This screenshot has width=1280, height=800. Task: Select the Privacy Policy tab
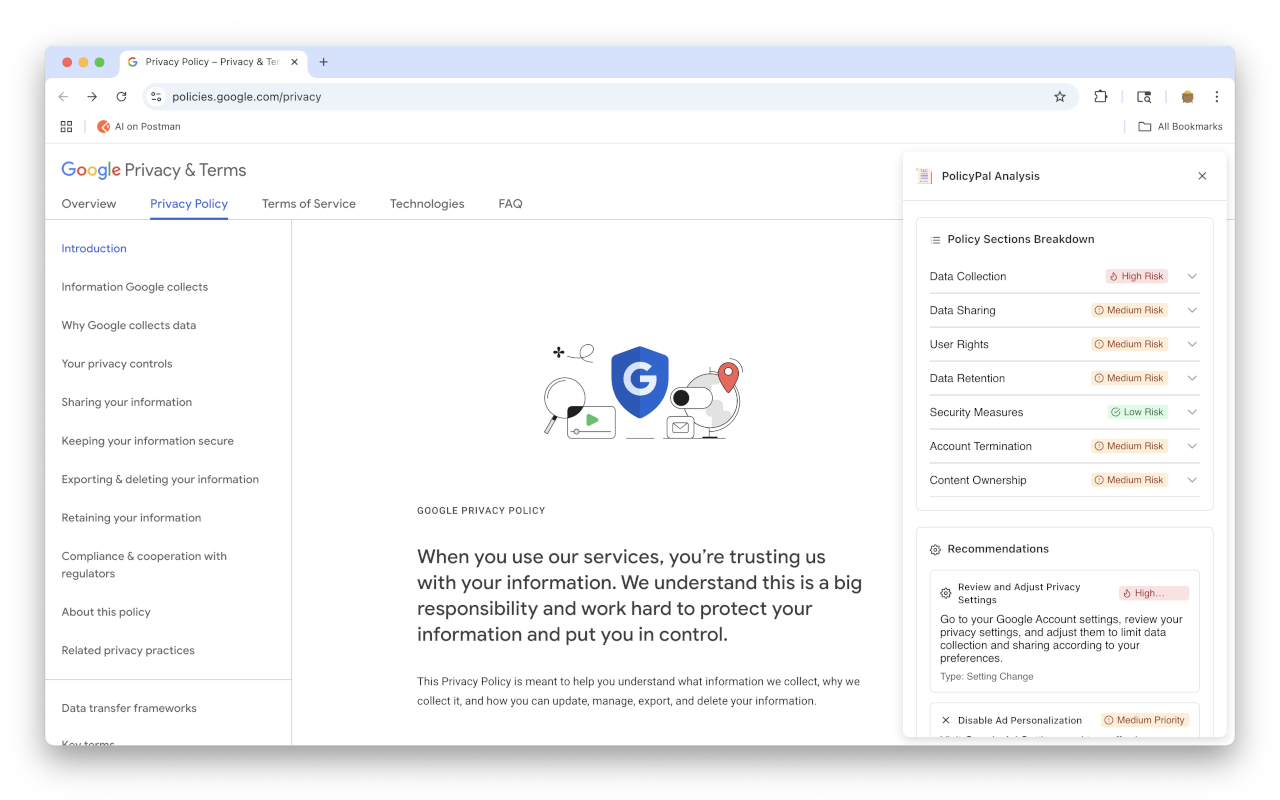[189, 204]
